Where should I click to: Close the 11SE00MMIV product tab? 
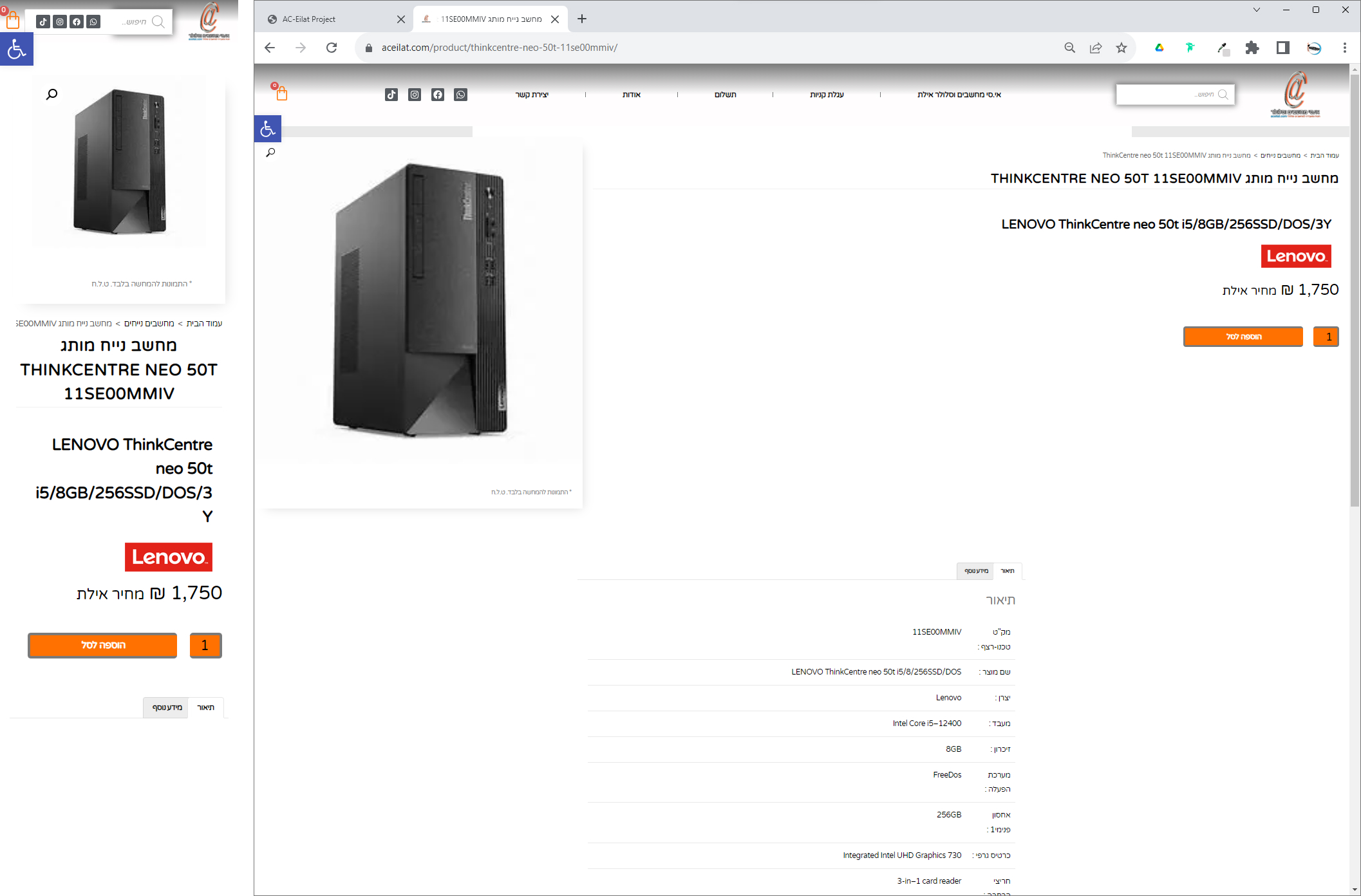click(555, 19)
